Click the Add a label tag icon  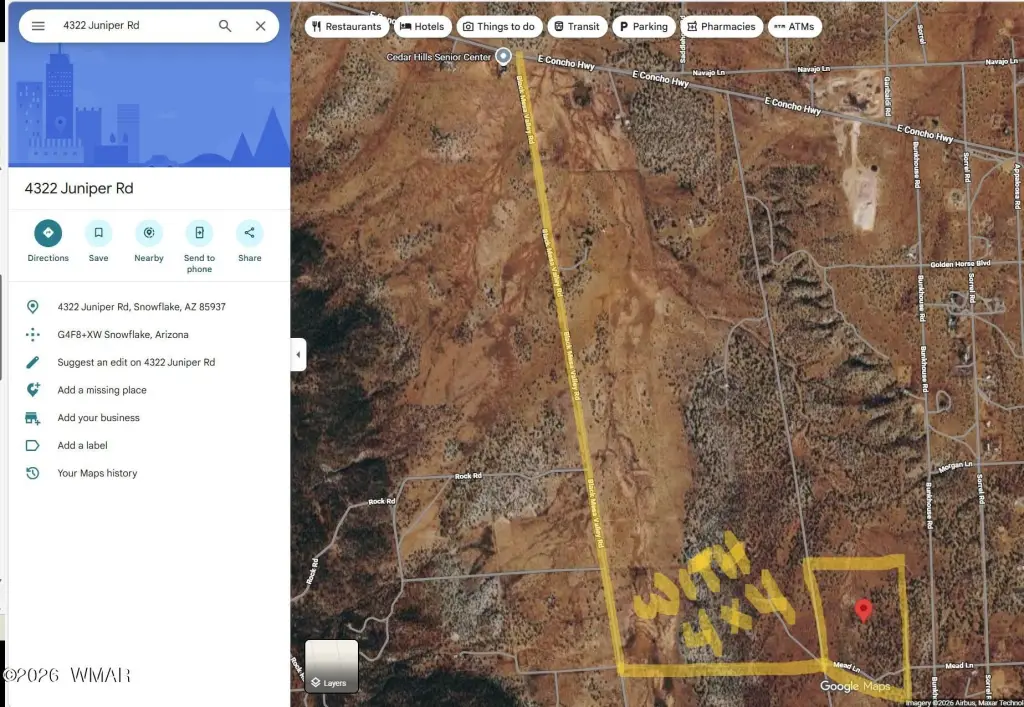pyautogui.click(x=32, y=445)
